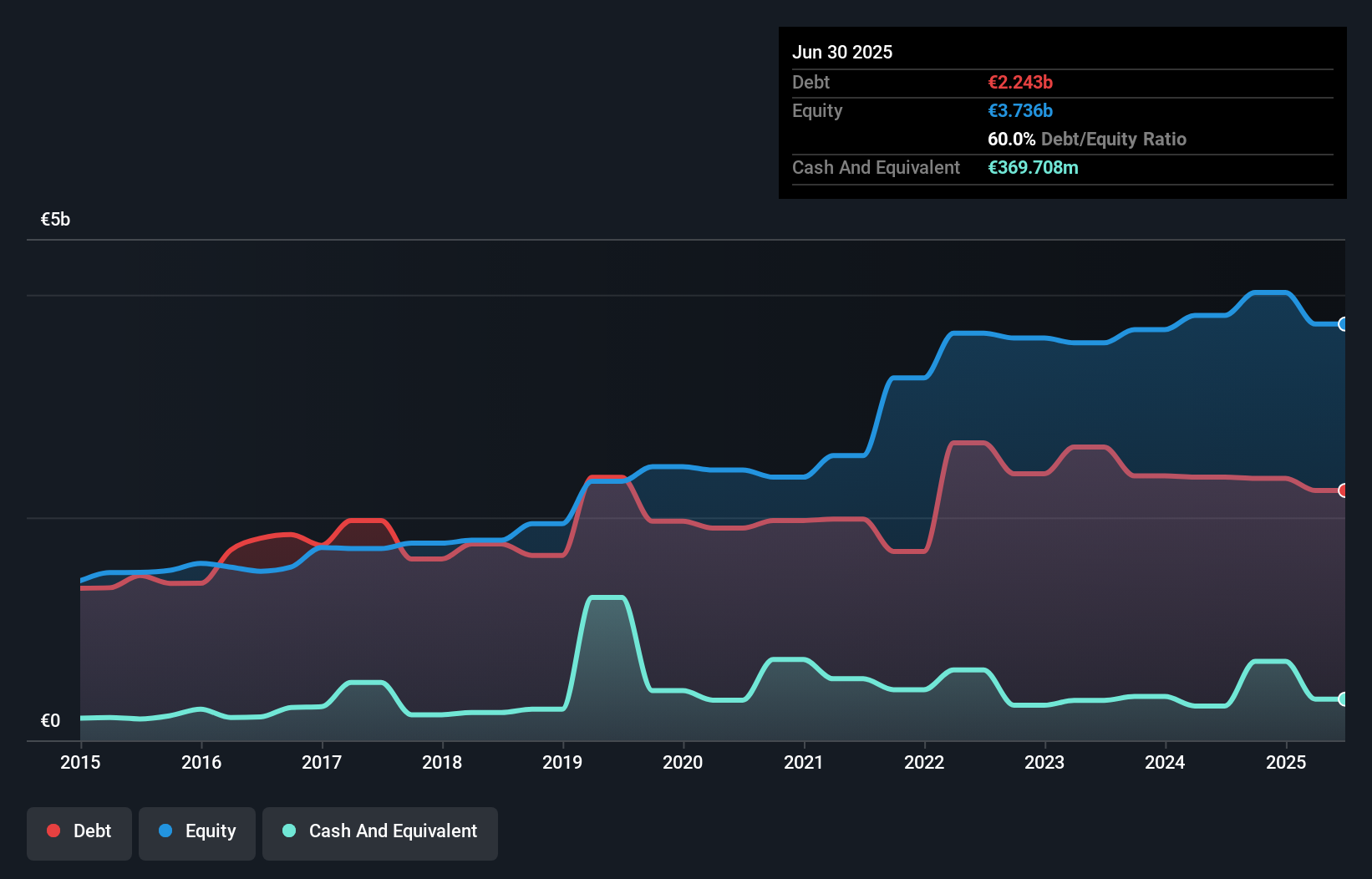
Task: Select the Equity endpoint marker at chart edge
Action: pyautogui.click(x=1344, y=324)
